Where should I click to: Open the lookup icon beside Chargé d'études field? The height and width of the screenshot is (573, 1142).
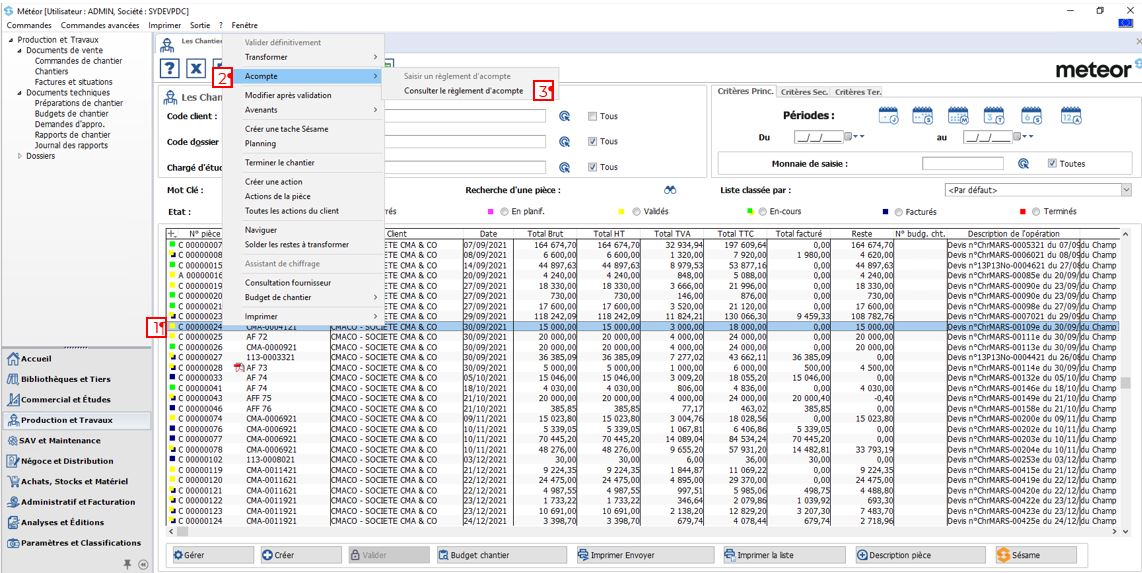(564, 167)
